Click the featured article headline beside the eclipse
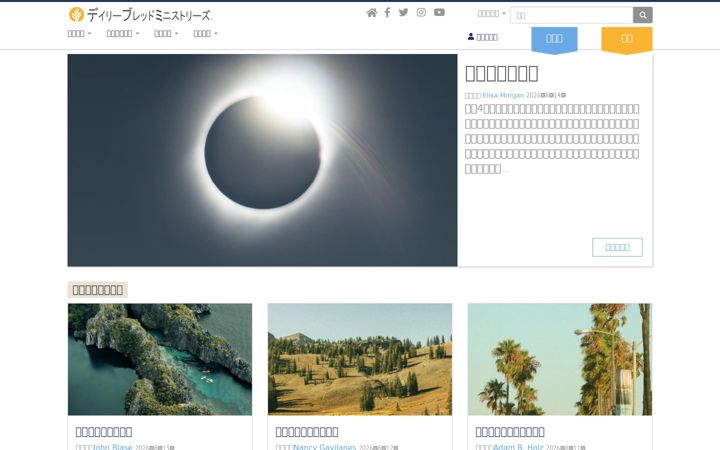Image resolution: width=720 pixels, height=450 pixels. (x=501, y=73)
